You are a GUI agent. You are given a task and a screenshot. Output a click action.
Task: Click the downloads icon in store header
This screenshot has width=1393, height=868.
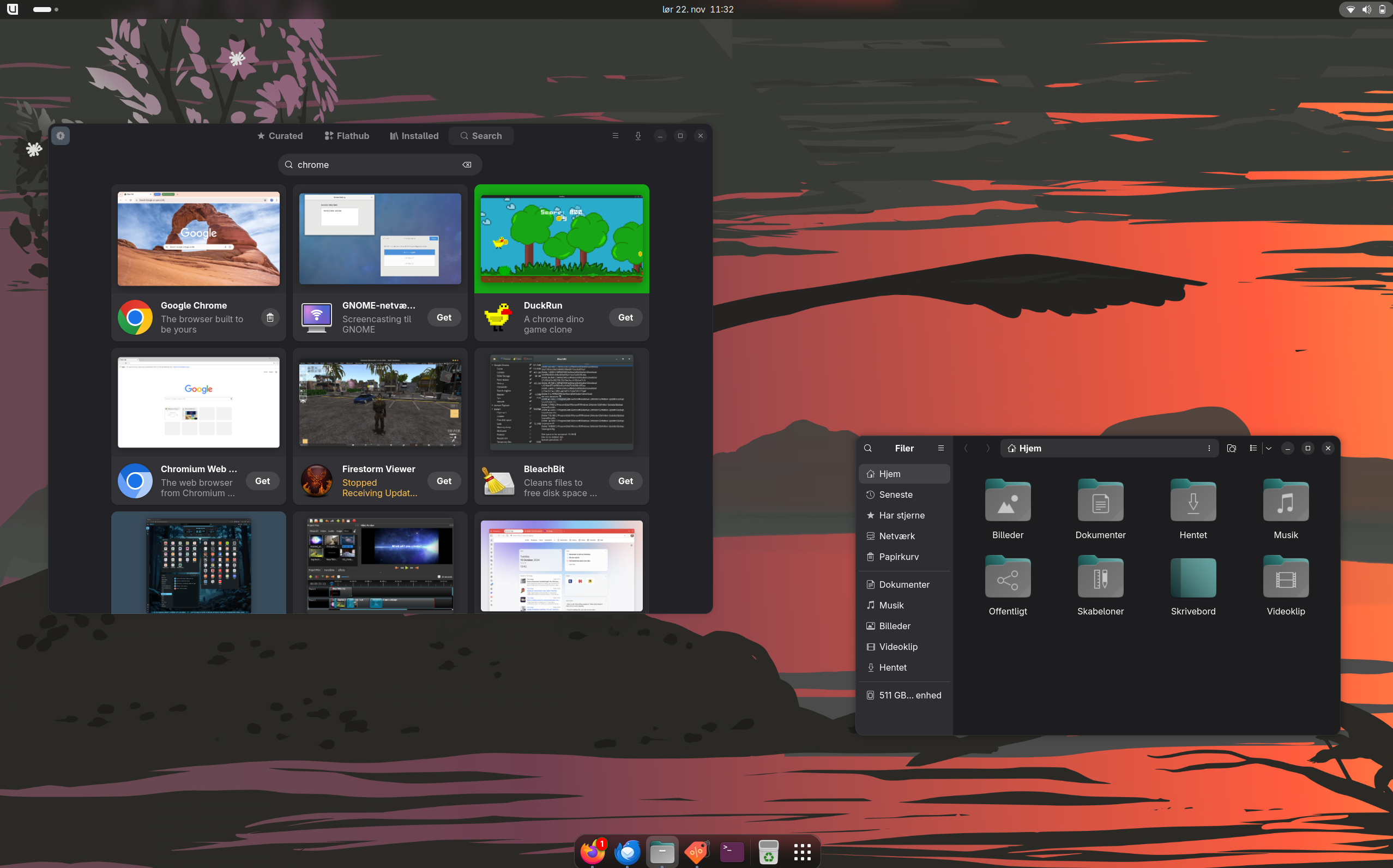pyautogui.click(x=638, y=136)
